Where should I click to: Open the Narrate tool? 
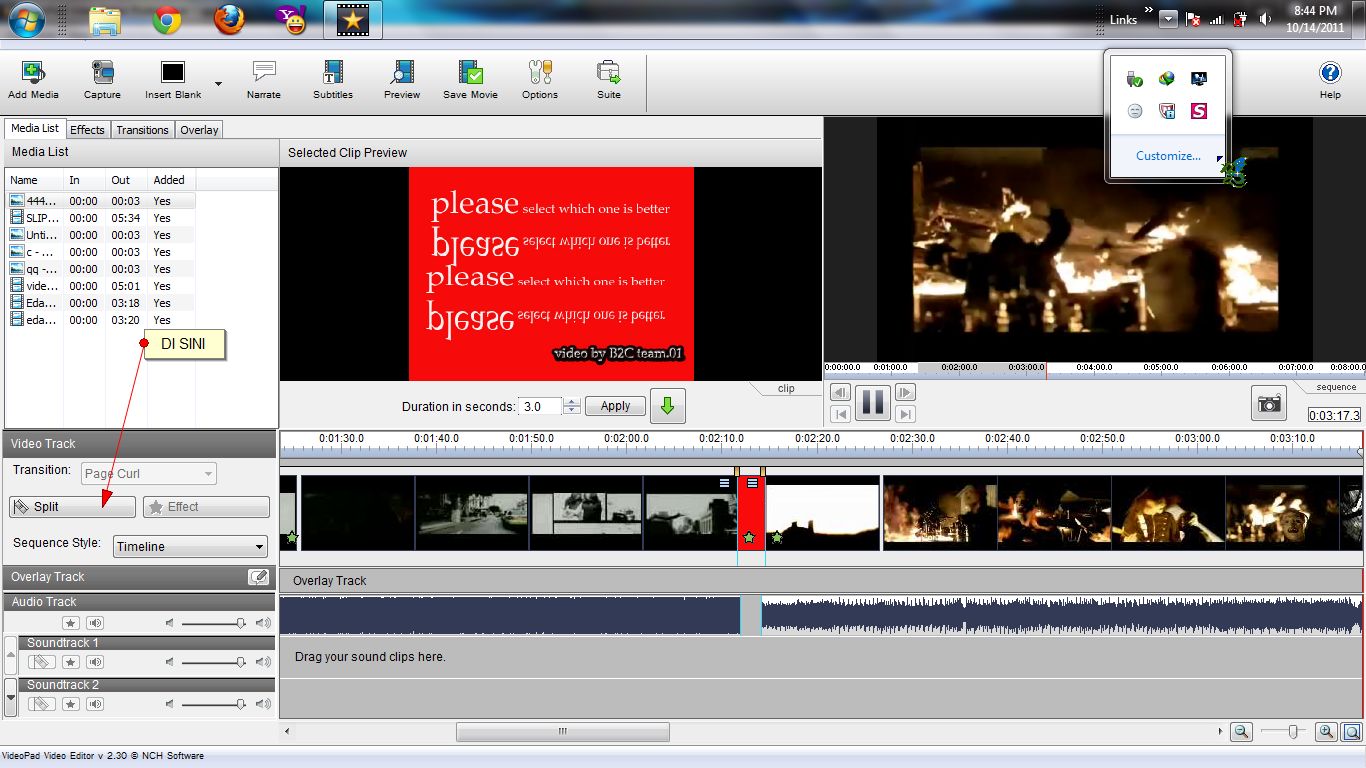point(263,80)
